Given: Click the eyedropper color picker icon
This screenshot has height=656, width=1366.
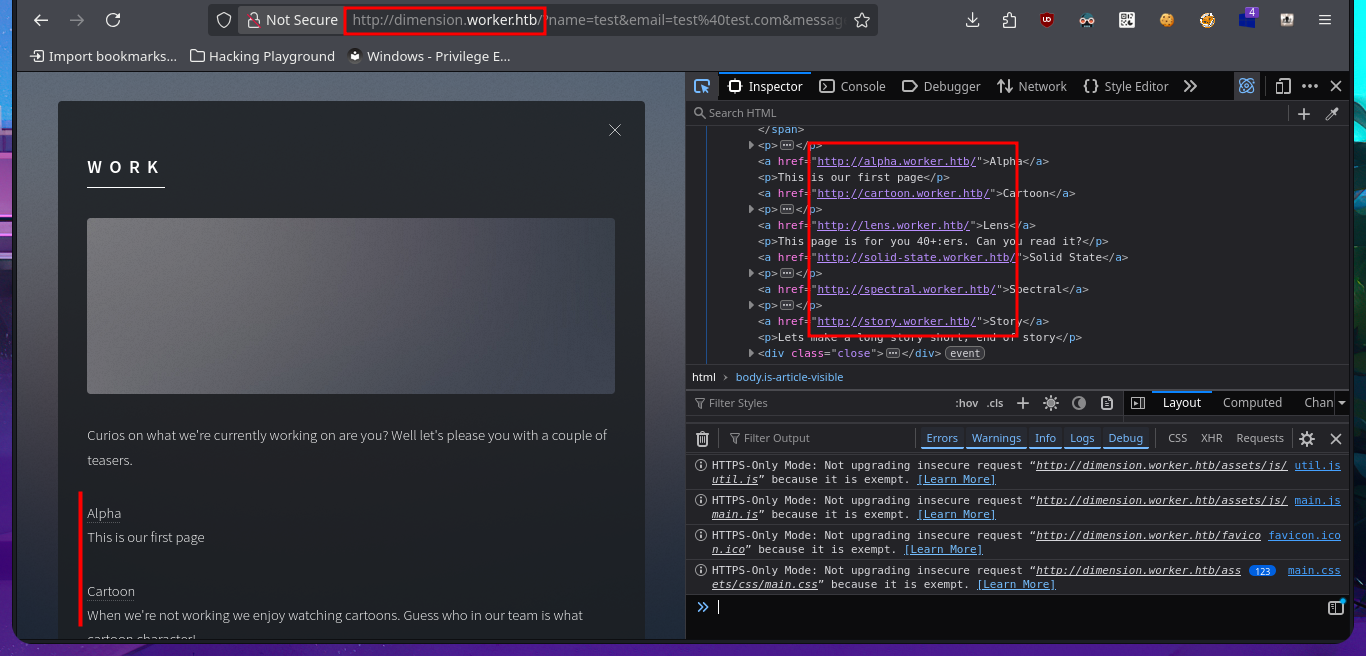Looking at the screenshot, I should [x=1332, y=114].
